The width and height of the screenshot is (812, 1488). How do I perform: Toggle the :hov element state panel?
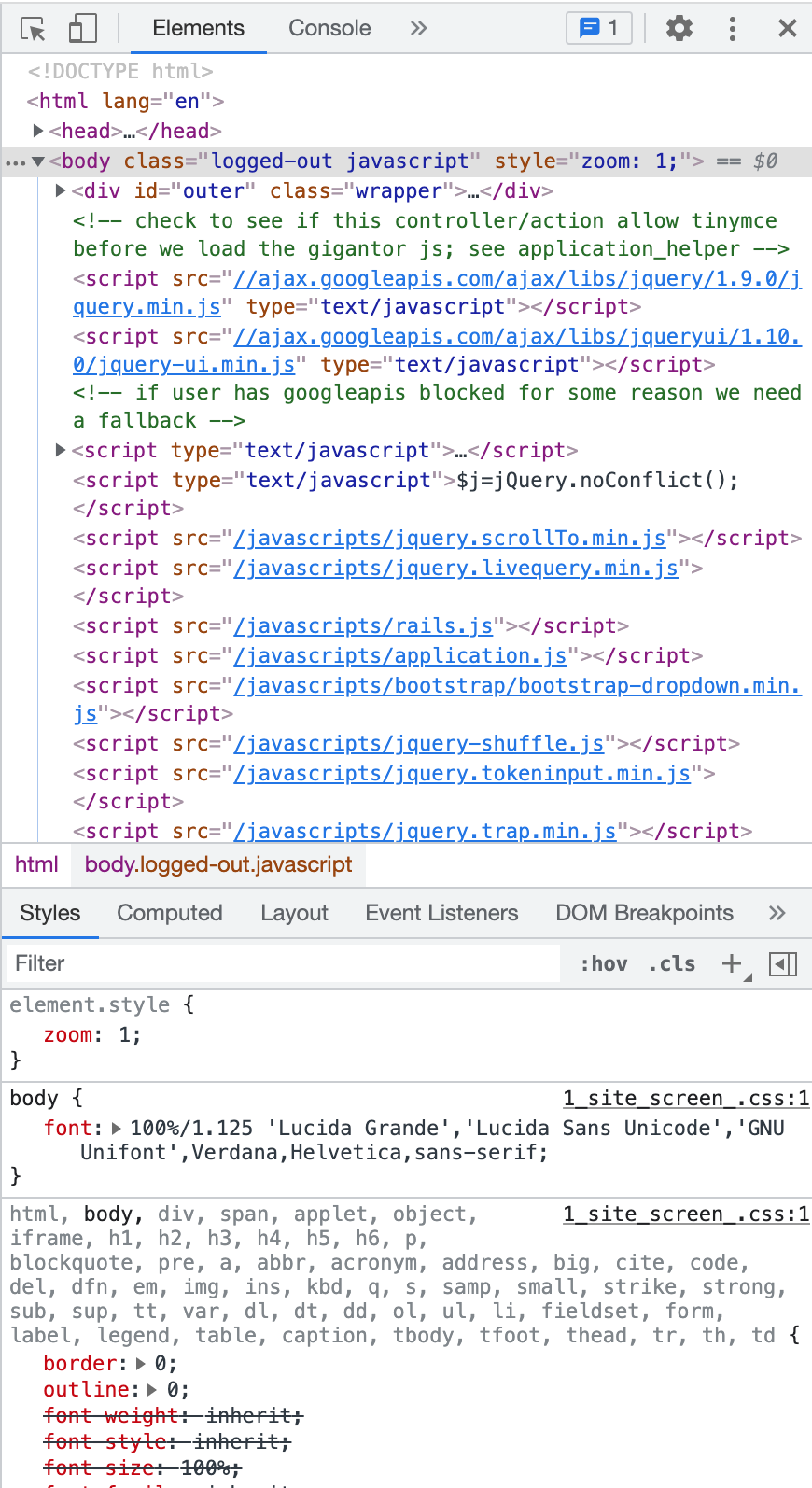coord(604,963)
